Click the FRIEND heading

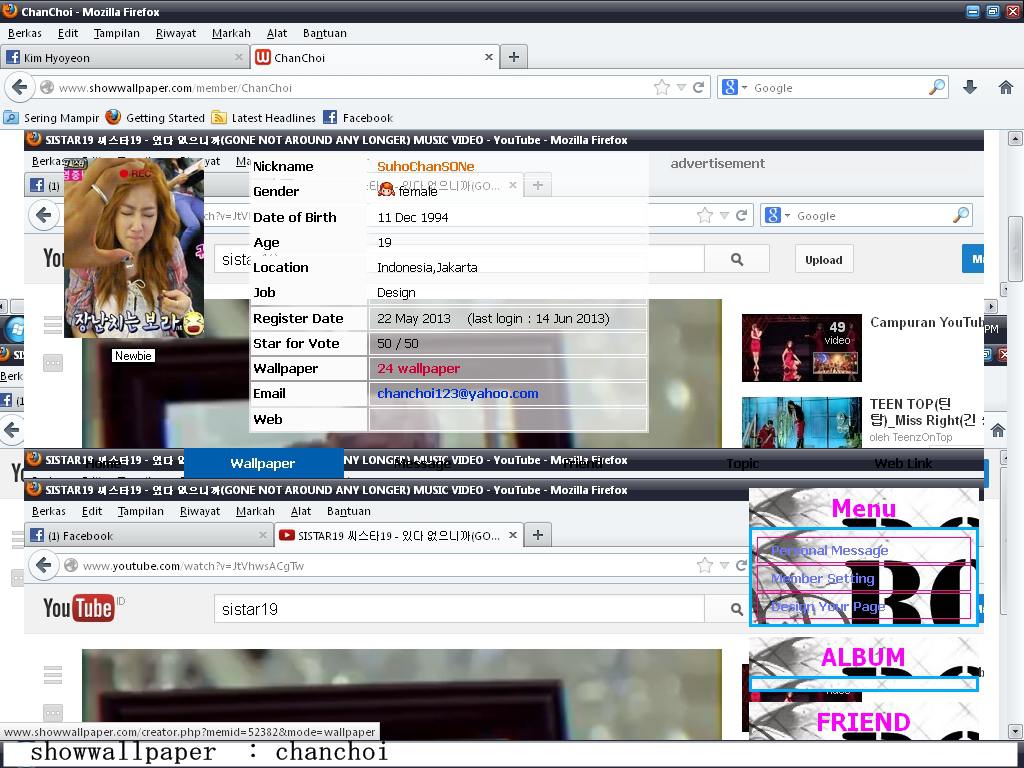863,722
